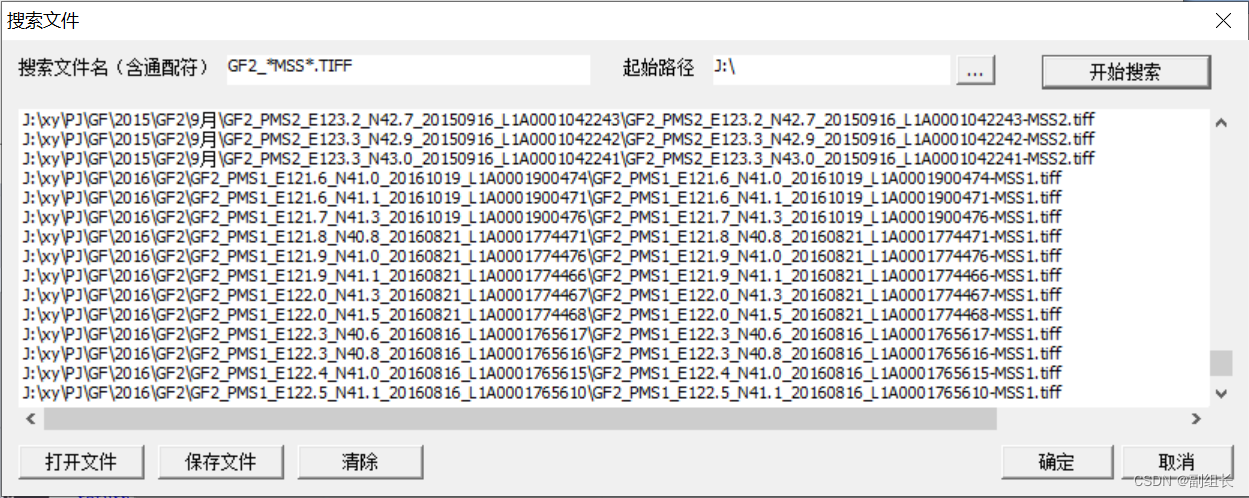
Task: Click the 保存文件 button
Action: [221, 461]
